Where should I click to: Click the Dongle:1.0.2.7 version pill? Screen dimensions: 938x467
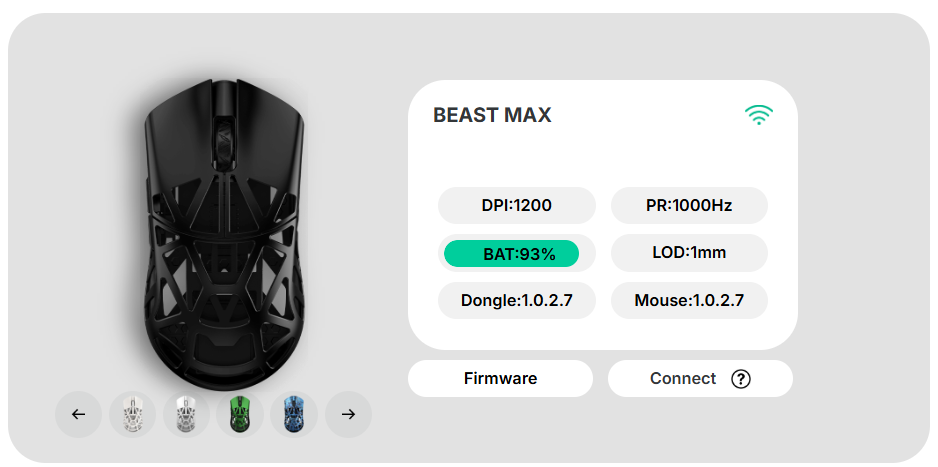(516, 300)
